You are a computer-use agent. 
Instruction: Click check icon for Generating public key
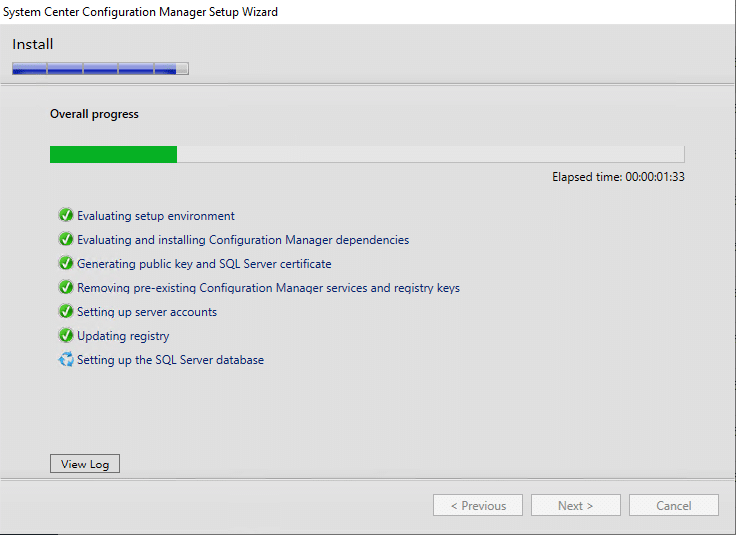click(x=66, y=263)
